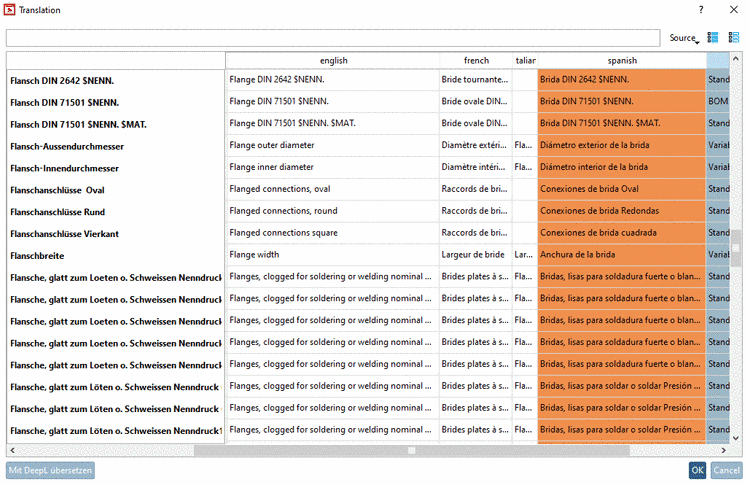The image size is (750, 485).
Task: Click the Flange outer diameter english cell
Action: click(x=333, y=145)
